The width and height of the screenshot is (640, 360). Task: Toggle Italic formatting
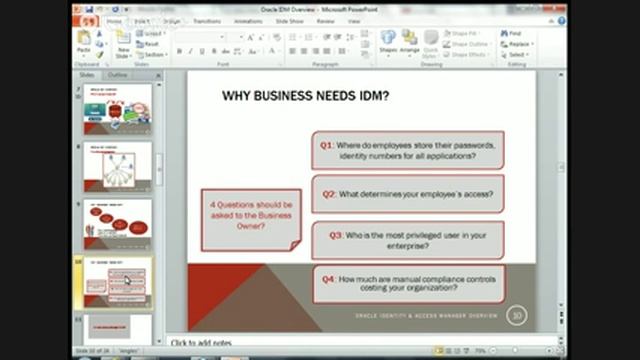coord(191,51)
